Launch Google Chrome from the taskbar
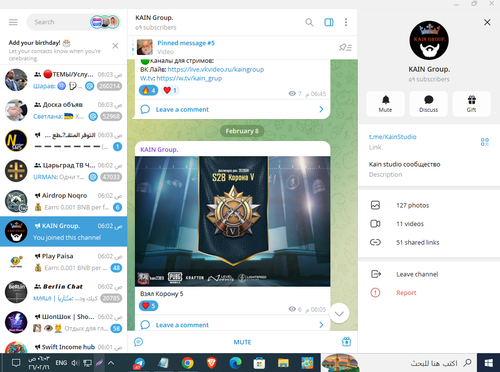 188,363
